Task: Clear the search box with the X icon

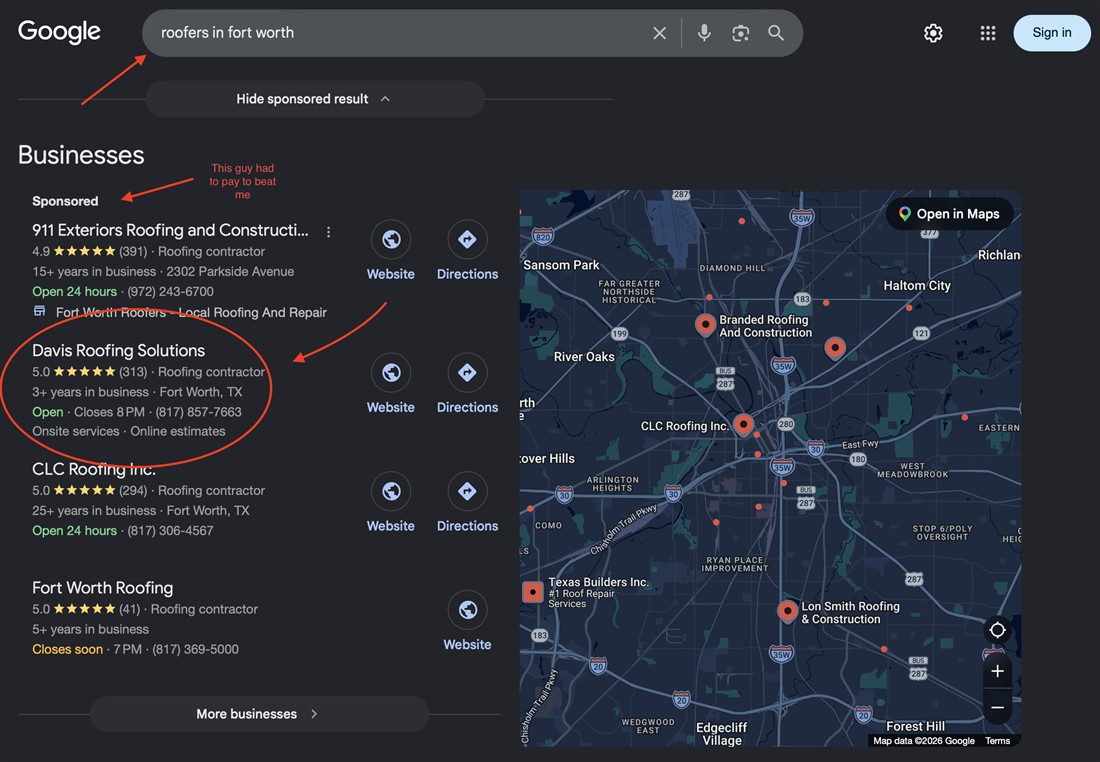Action: coord(659,33)
